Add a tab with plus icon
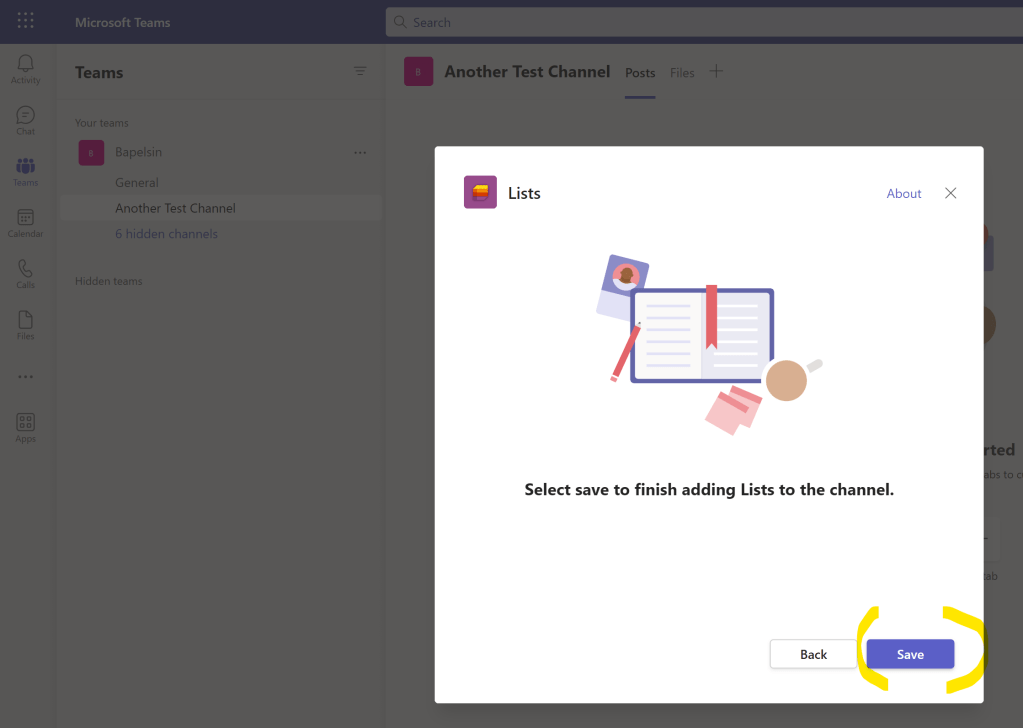Image resolution: width=1023 pixels, height=728 pixels. coord(716,71)
